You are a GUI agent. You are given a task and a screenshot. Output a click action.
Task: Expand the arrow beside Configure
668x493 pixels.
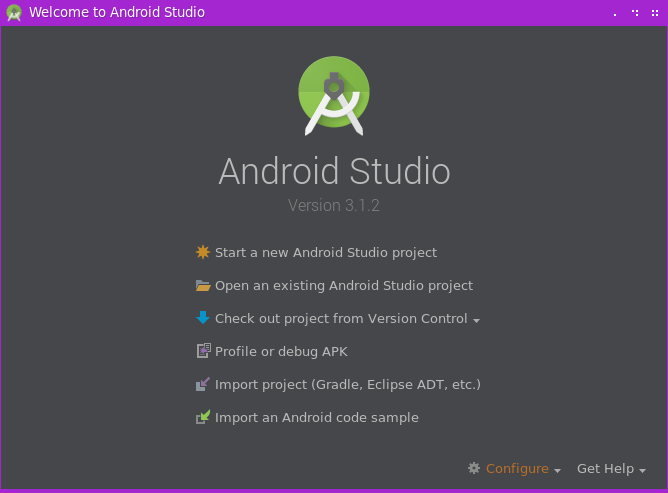click(557, 470)
